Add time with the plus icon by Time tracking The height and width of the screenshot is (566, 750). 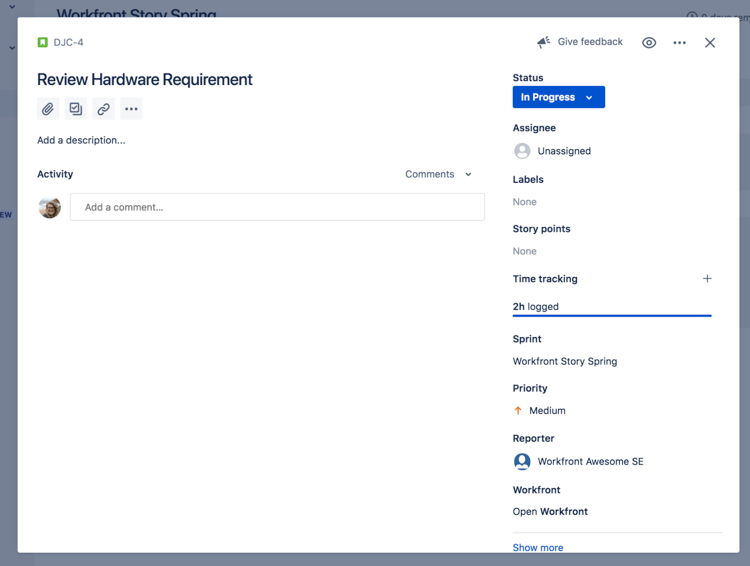pos(707,278)
